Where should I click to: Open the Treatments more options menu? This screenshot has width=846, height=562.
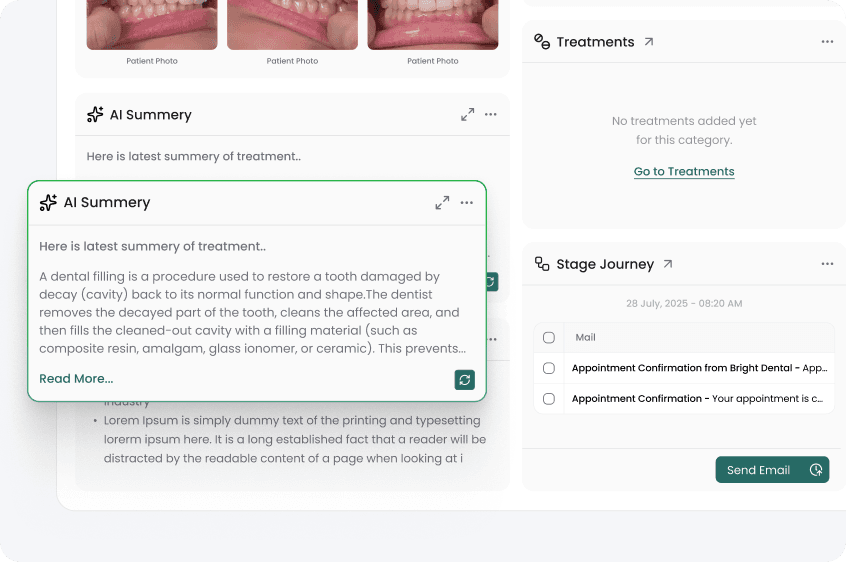pyautogui.click(x=827, y=42)
